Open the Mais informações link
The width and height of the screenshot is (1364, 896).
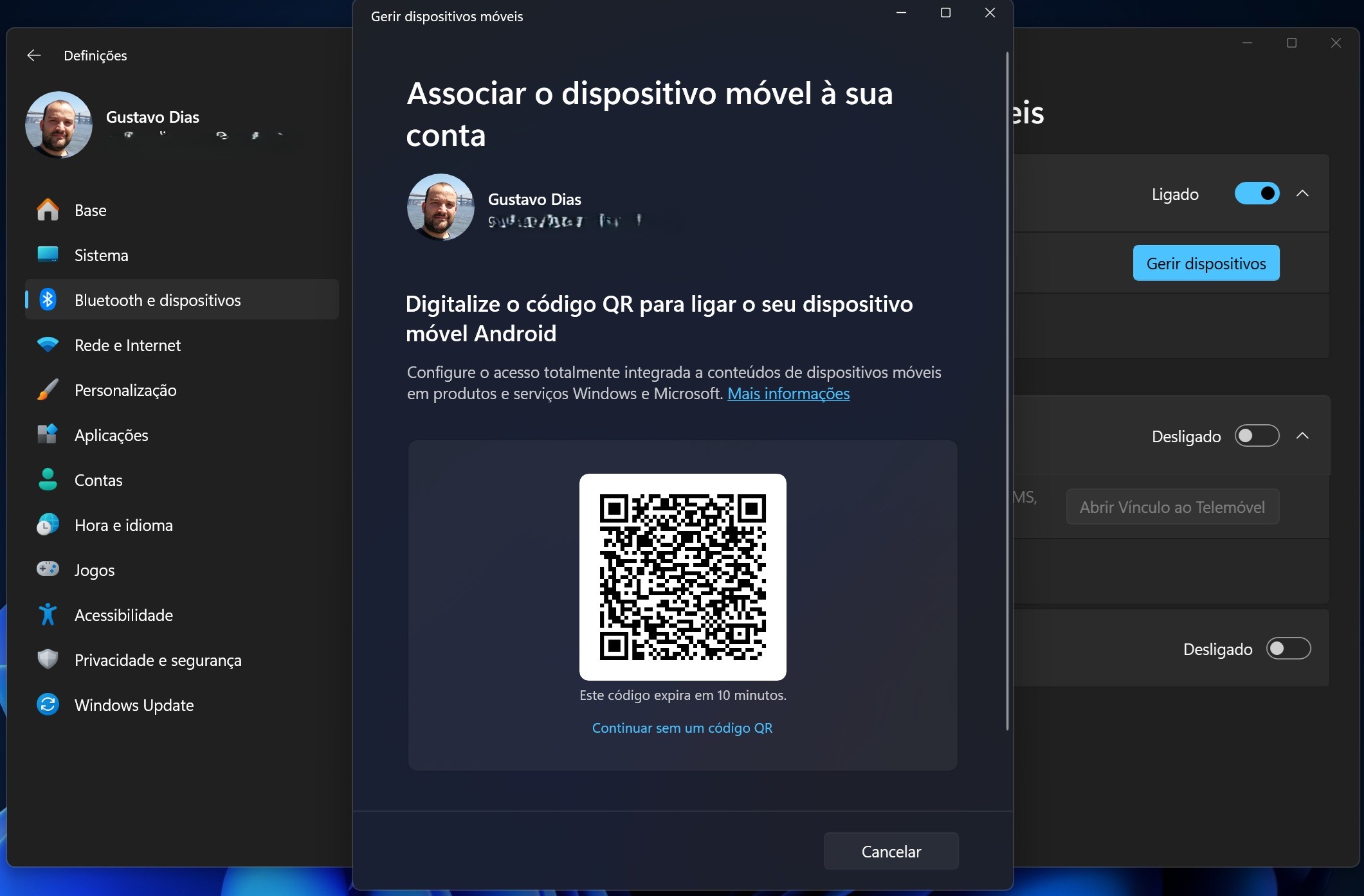[x=788, y=393]
